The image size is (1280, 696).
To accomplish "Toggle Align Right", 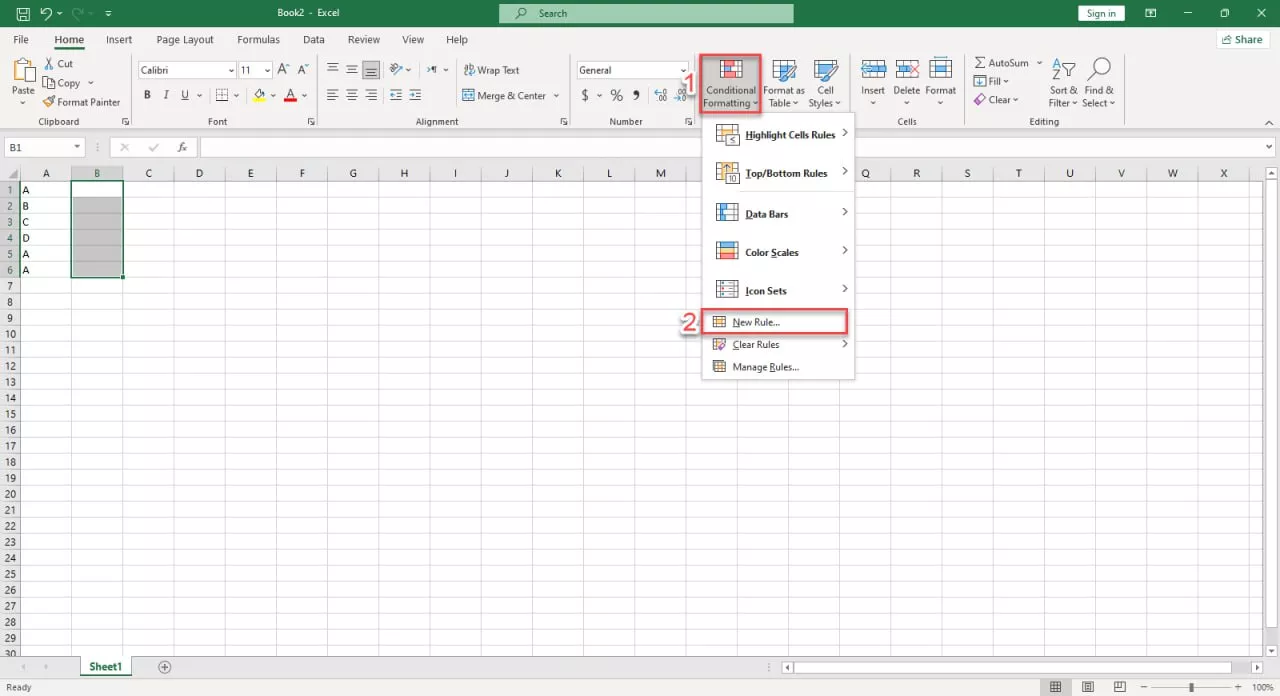I will tap(371, 96).
